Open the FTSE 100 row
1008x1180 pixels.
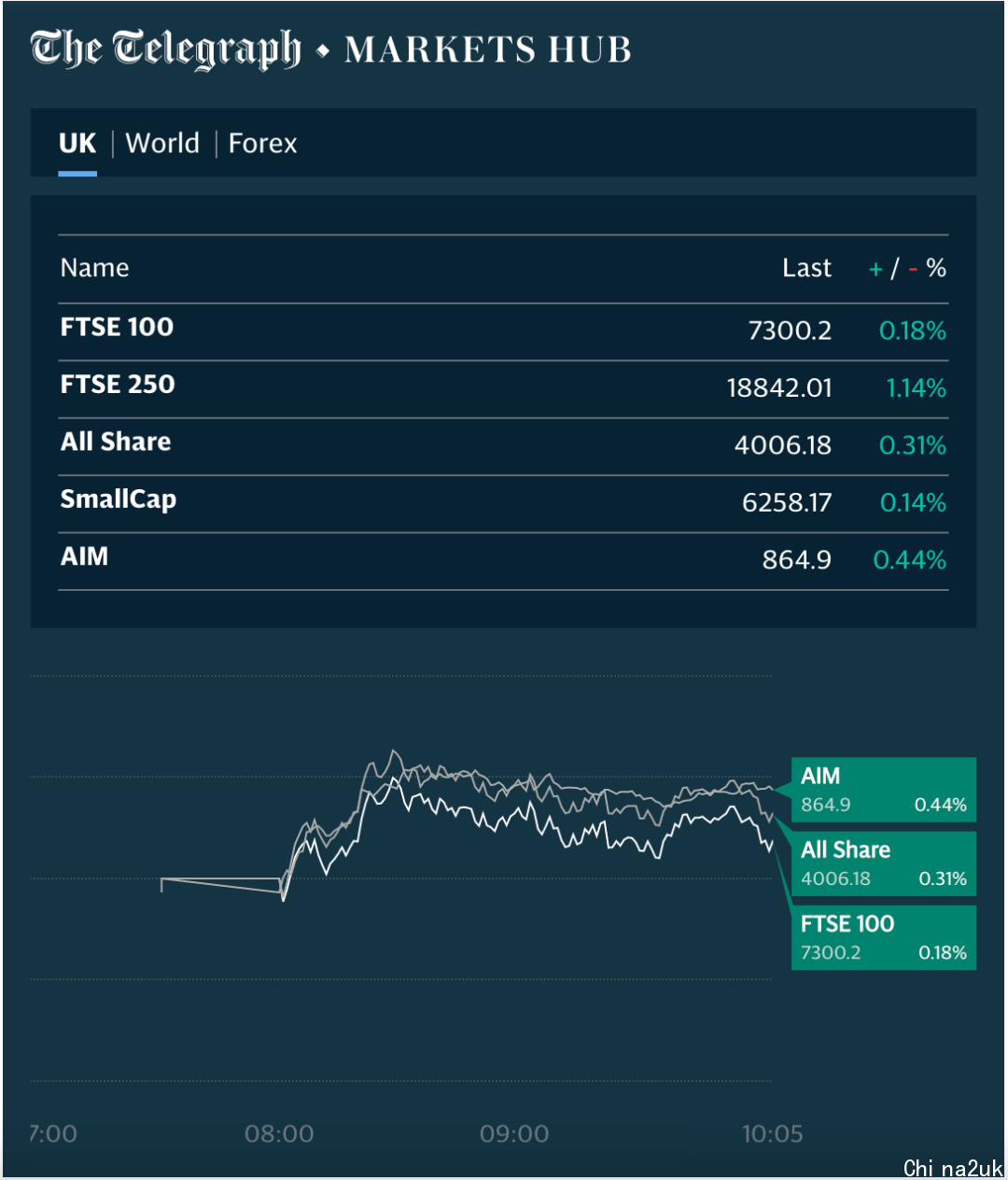coord(503,331)
